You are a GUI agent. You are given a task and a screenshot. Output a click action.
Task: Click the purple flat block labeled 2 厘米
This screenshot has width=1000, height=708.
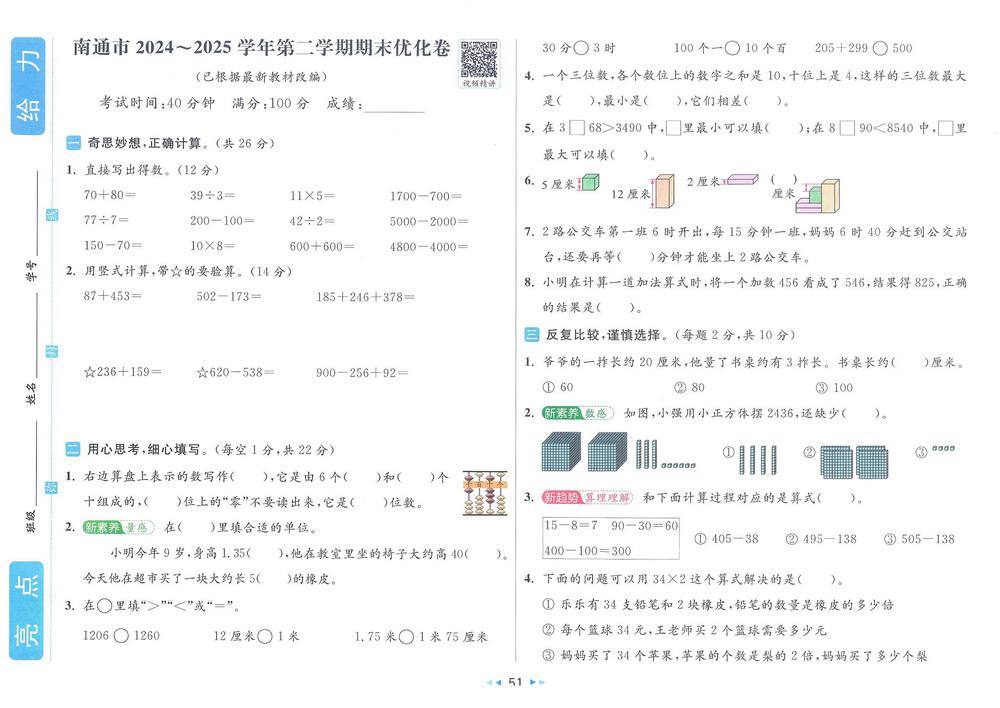point(742,180)
